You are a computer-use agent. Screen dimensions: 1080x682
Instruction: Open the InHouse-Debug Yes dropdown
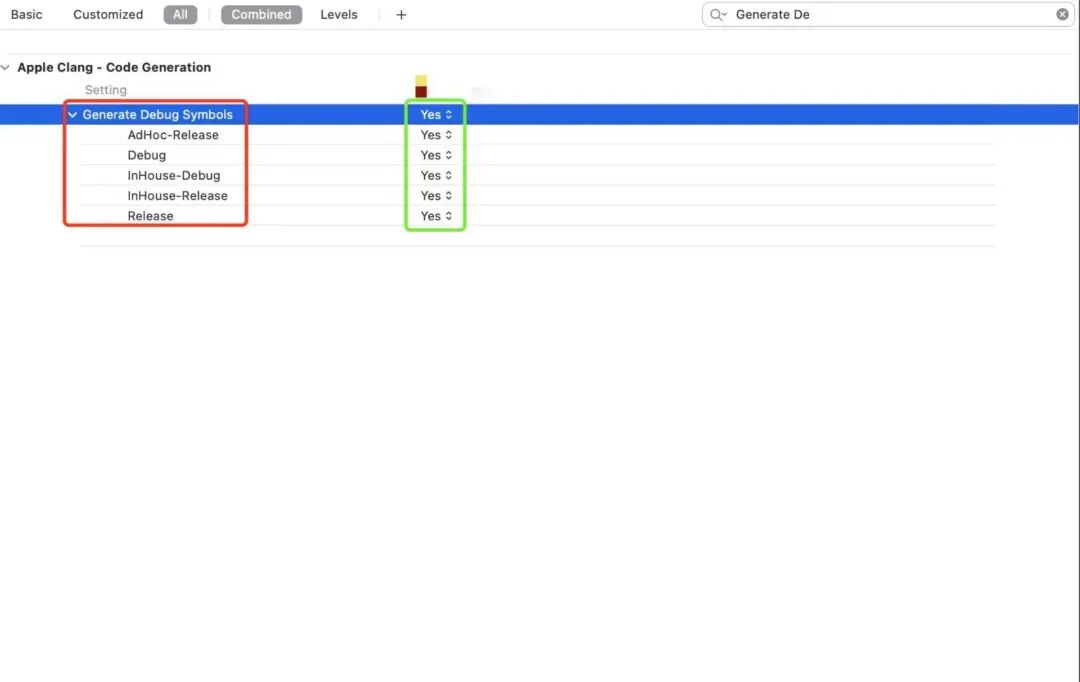tap(436, 176)
